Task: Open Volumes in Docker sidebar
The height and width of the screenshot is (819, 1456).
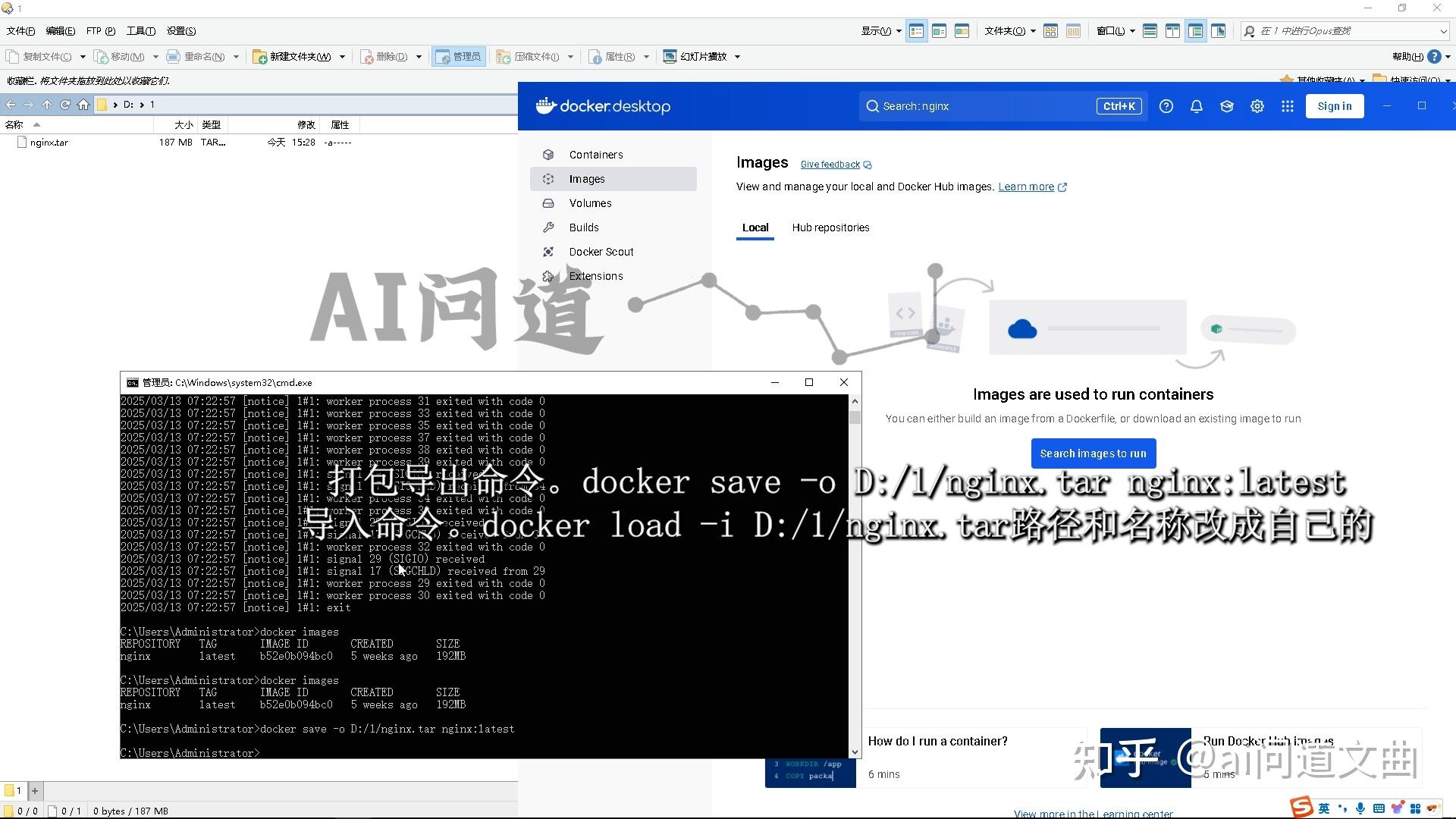Action: point(613,203)
